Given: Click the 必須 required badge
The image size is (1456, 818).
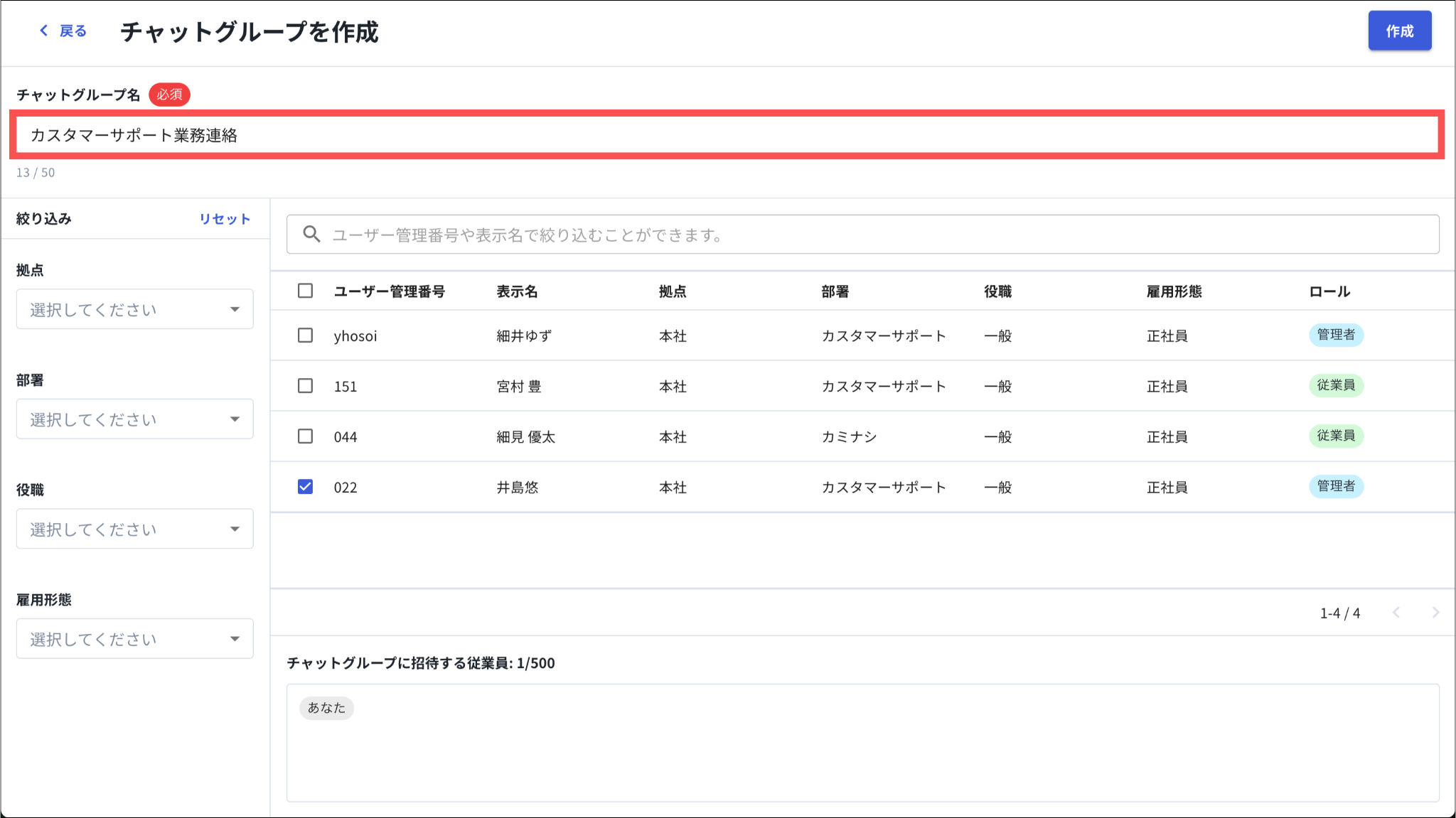Looking at the screenshot, I should point(169,95).
